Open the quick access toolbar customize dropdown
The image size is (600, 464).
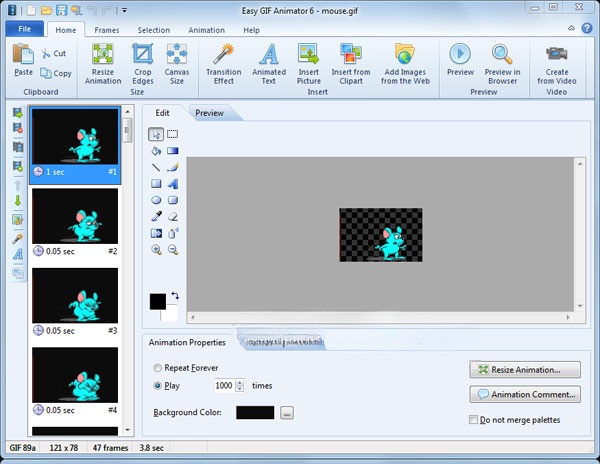click(x=124, y=10)
